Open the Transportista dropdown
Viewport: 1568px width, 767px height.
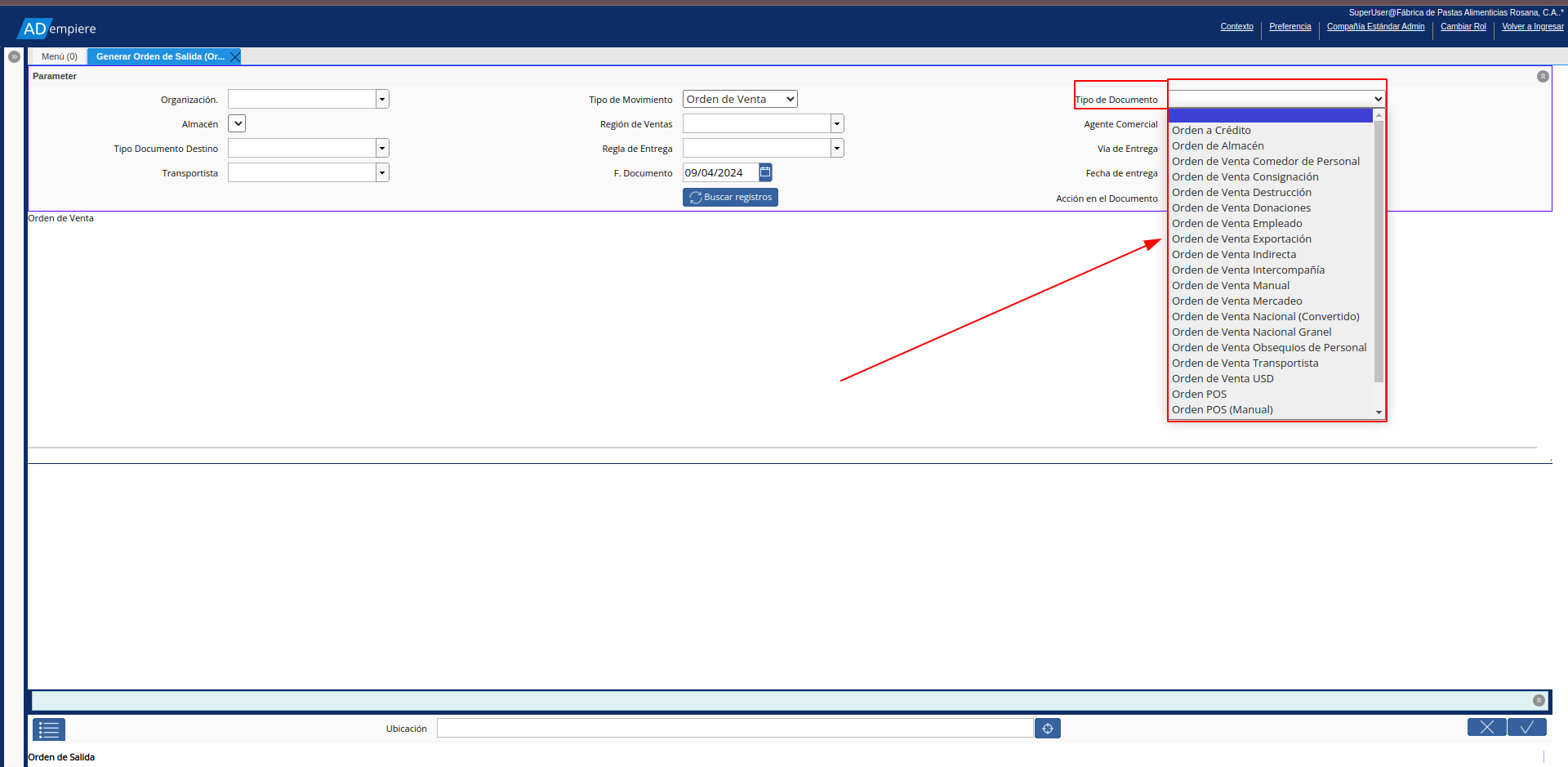click(x=382, y=172)
